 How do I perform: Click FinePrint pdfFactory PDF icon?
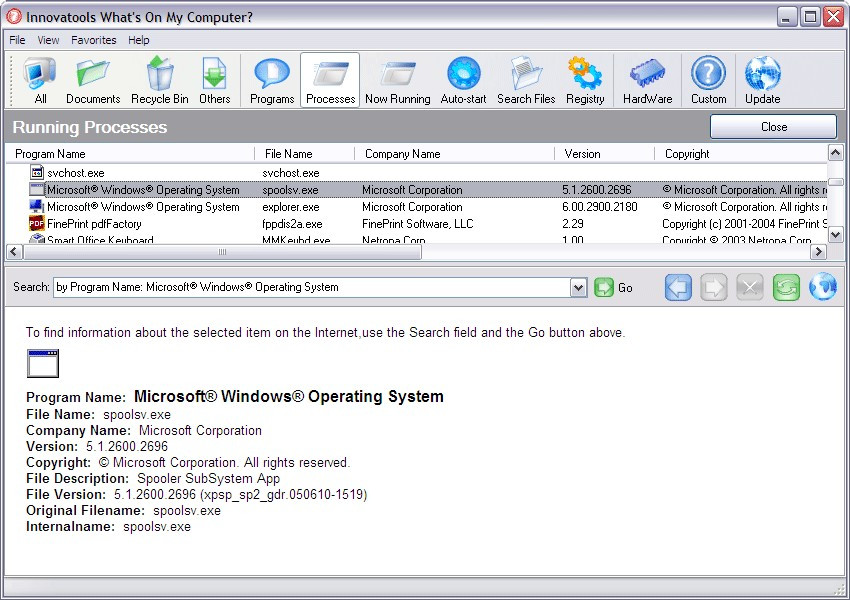point(36,223)
